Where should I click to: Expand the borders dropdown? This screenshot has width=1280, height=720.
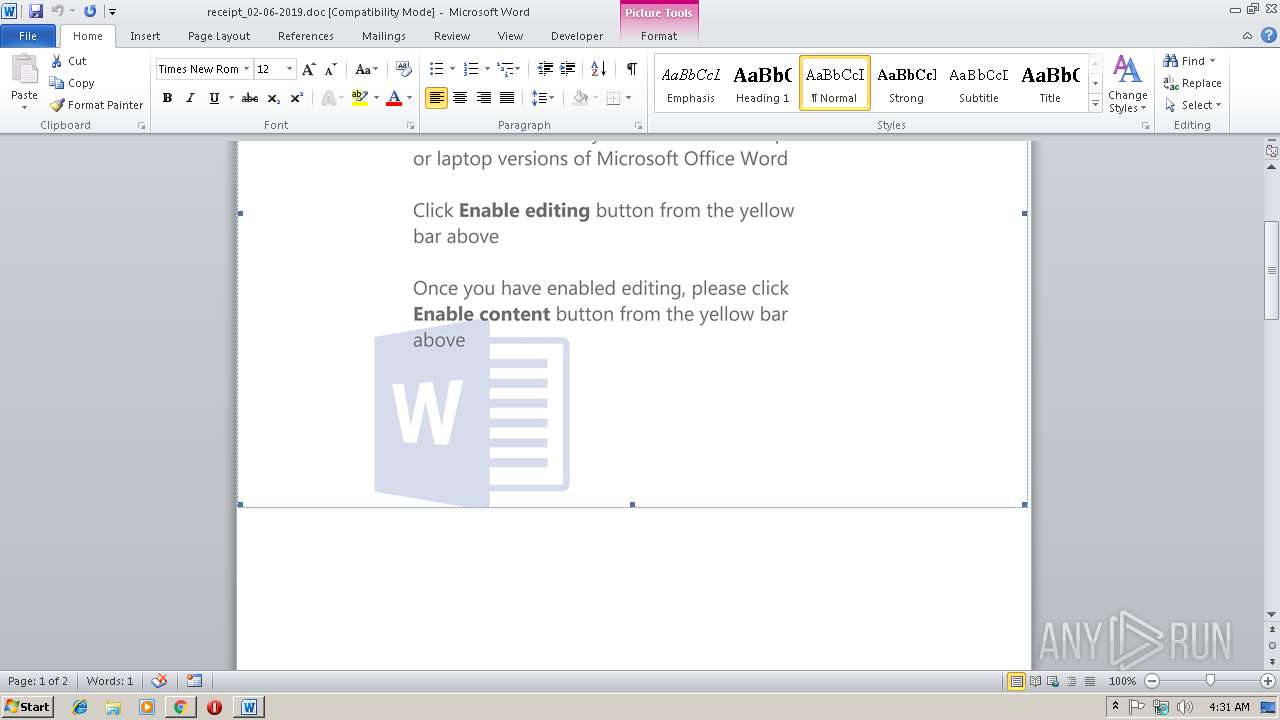pyautogui.click(x=628, y=98)
